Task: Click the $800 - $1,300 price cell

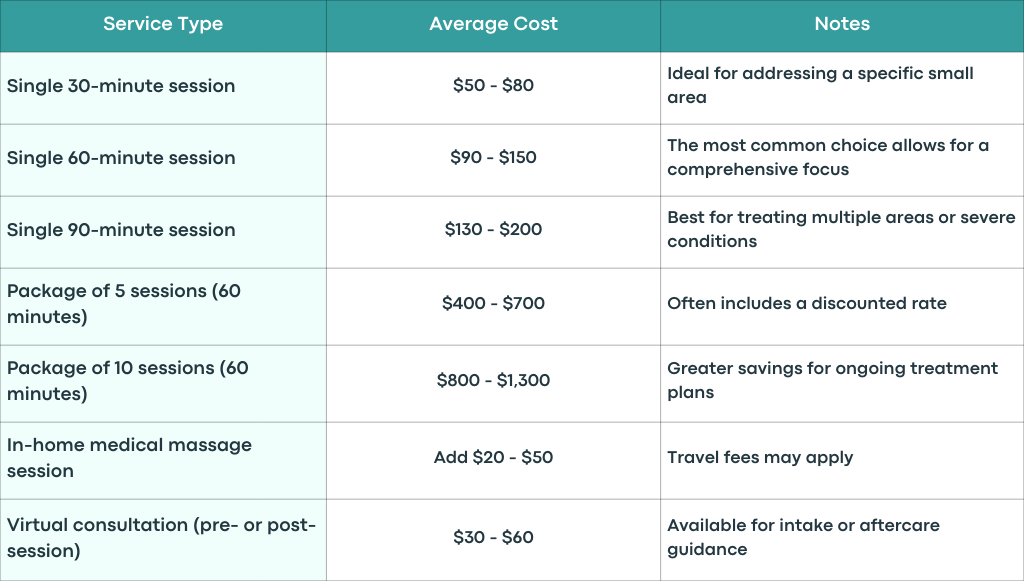Action: click(493, 383)
